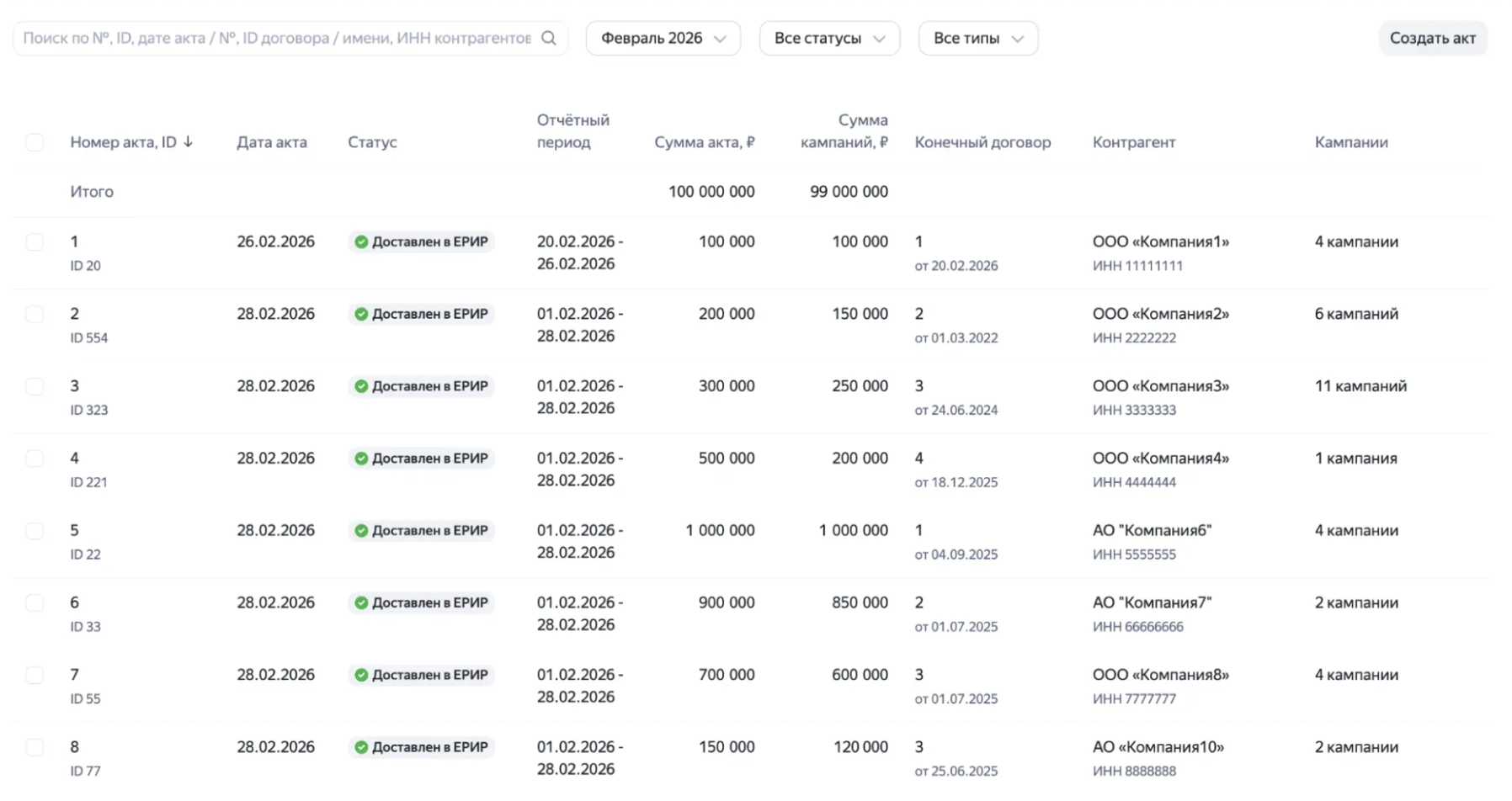Click green check status icon for act 8

pyautogui.click(x=361, y=747)
